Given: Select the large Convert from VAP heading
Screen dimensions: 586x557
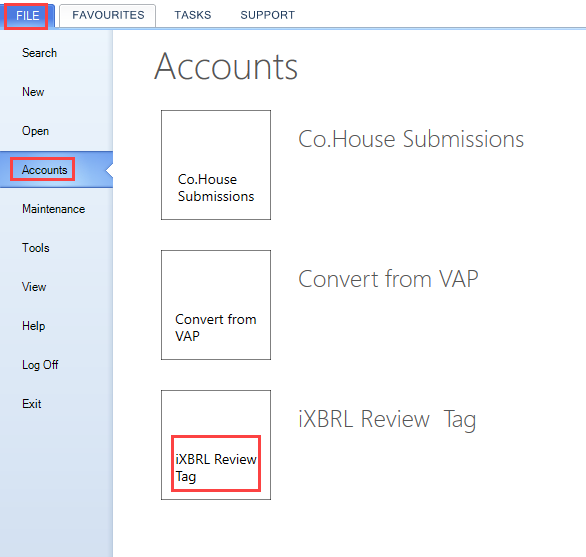Looking at the screenshot, I should click(388, 279).
